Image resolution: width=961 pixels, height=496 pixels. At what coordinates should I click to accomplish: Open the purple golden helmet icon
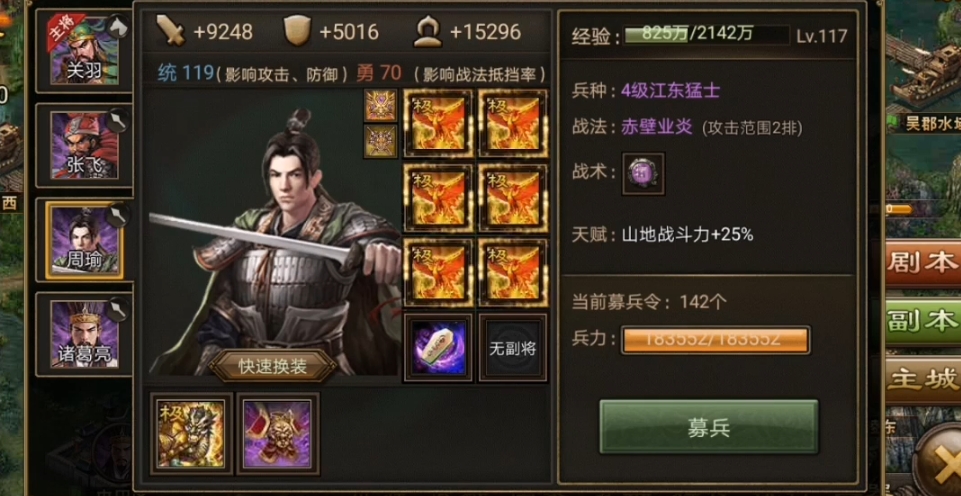pos(278,433)
